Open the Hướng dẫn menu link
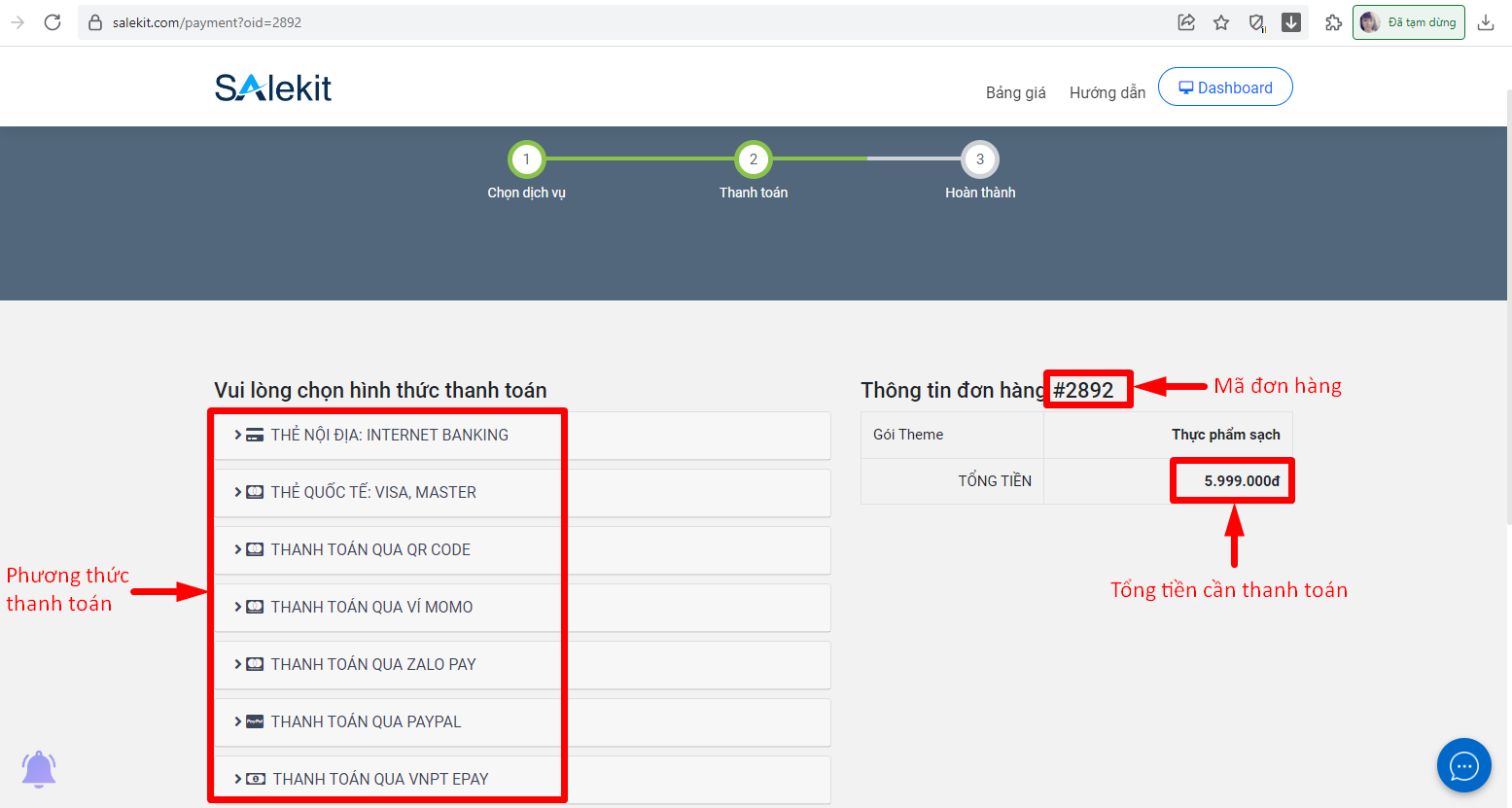The image size is (1512, 808). (1108, 92)
